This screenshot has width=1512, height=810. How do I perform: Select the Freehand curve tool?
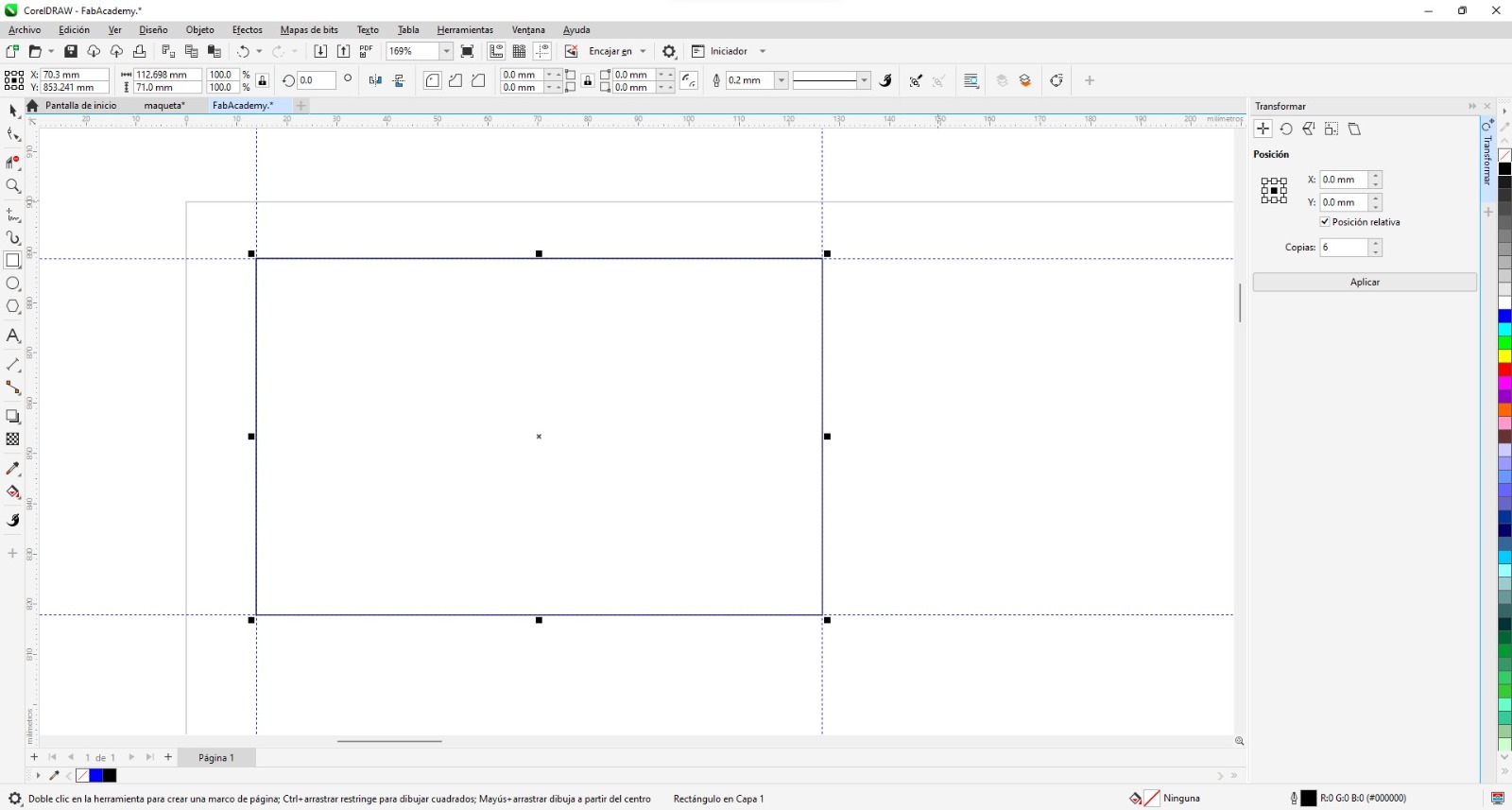pos(12,215)
